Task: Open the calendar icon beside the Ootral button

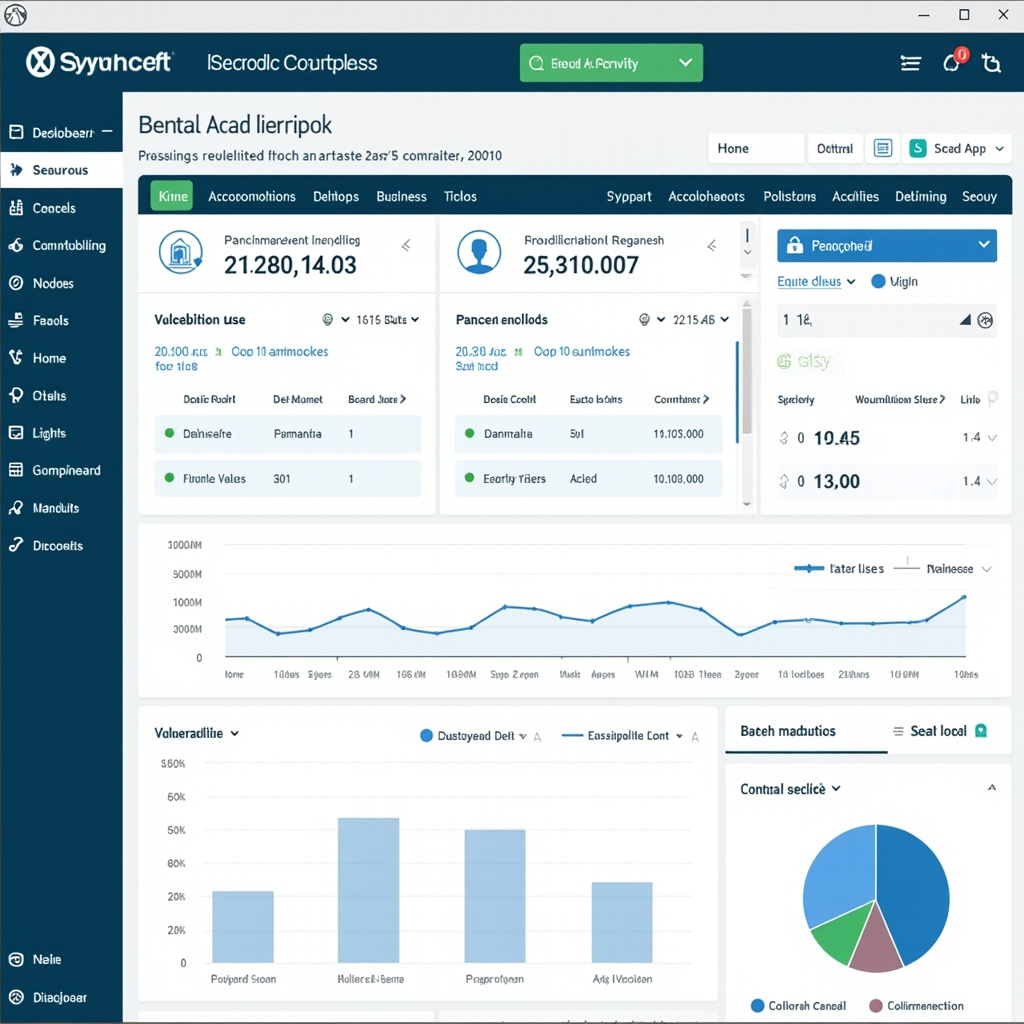Action: click(883, 148)
